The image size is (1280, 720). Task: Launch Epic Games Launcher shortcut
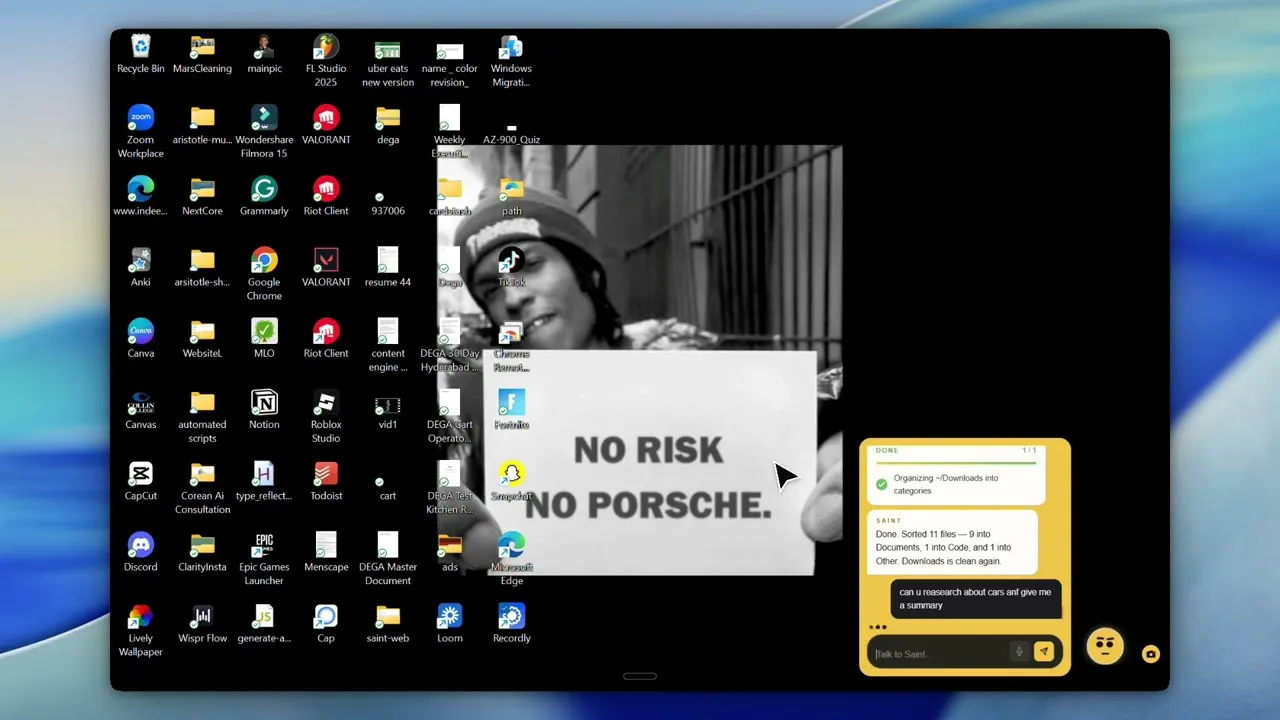click(x=264, y=558)
